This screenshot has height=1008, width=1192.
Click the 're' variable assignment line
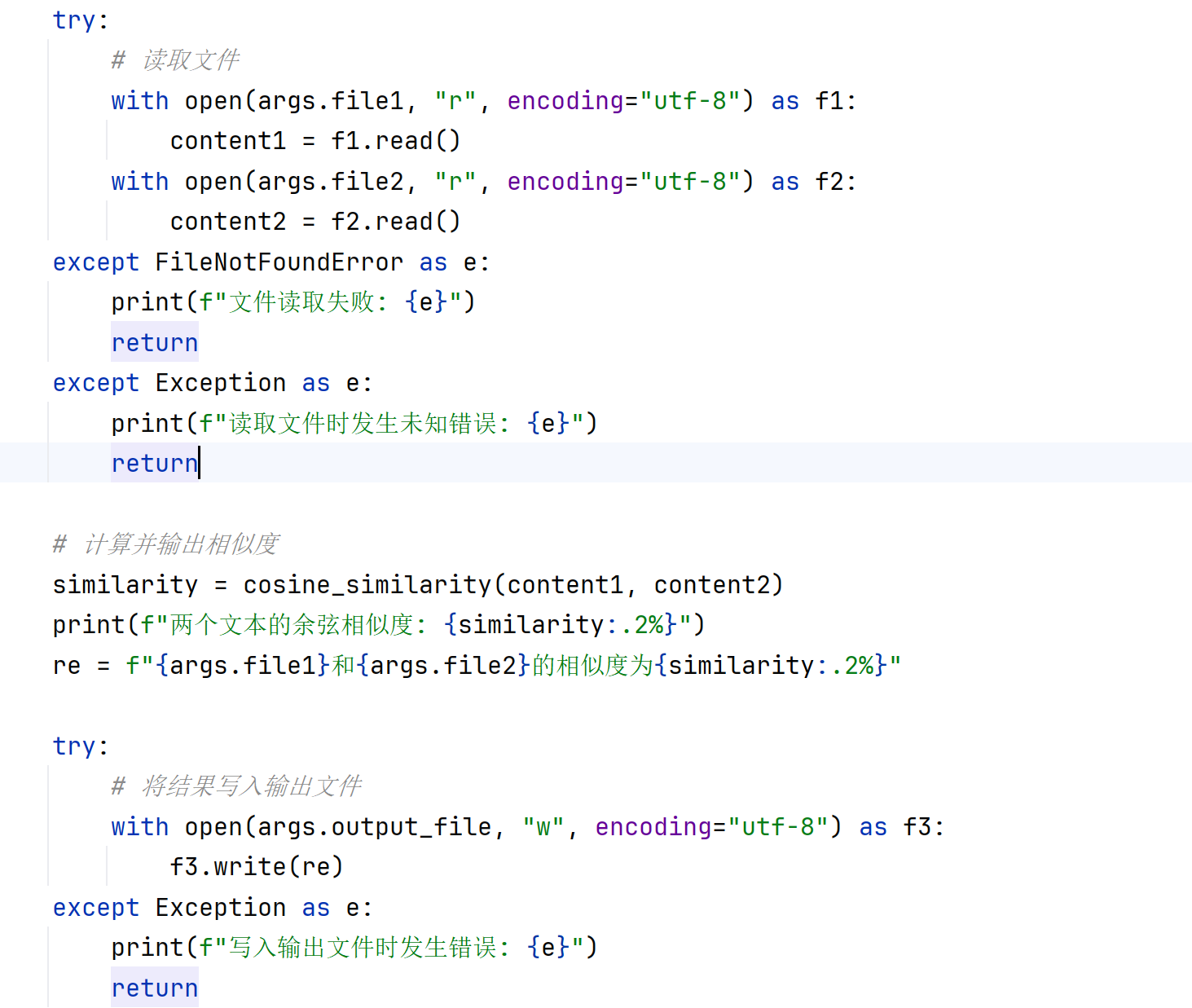[477, 666]
